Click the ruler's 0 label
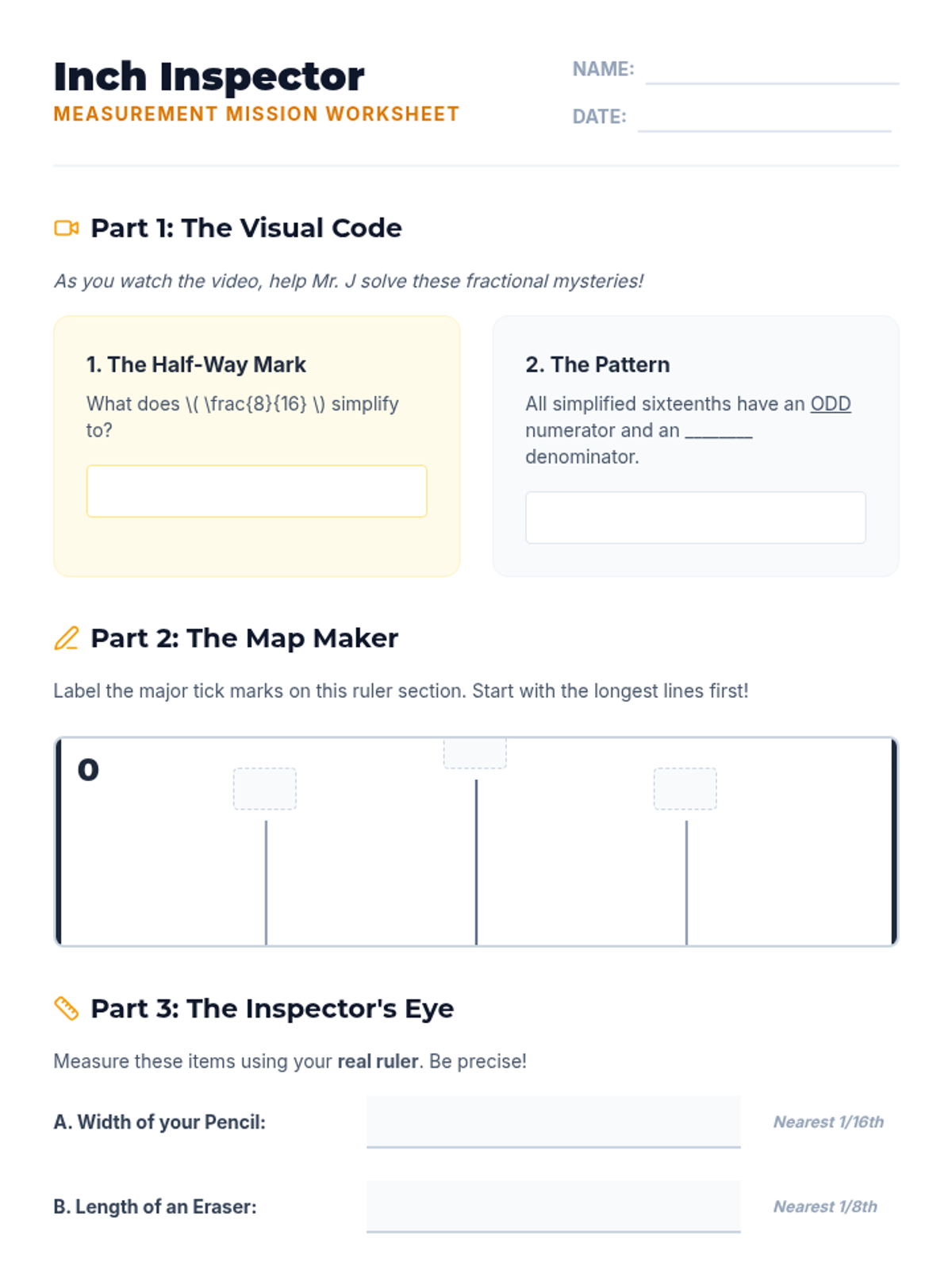 (x=88, y=770)
